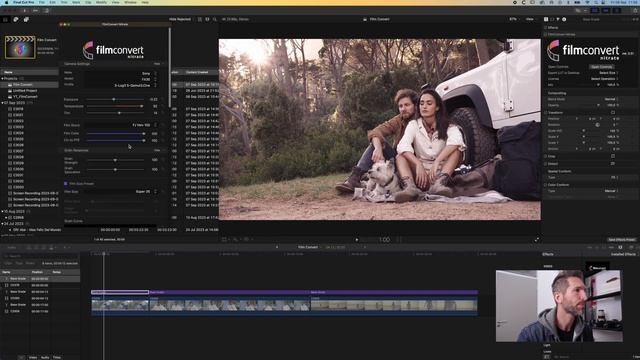The height and width of the screenshot is (360, 640).
Task: Click the Content Created column header
Action: click(x=197, y=72)
